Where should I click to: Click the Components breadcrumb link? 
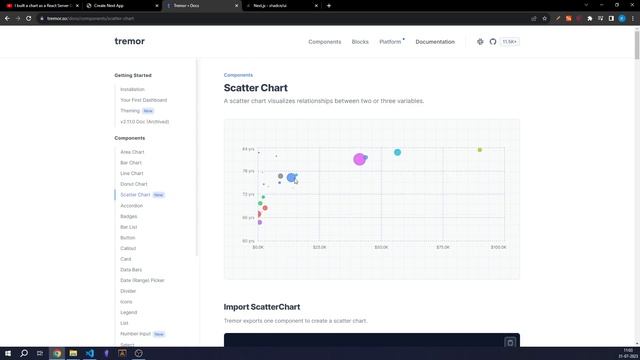238,75
